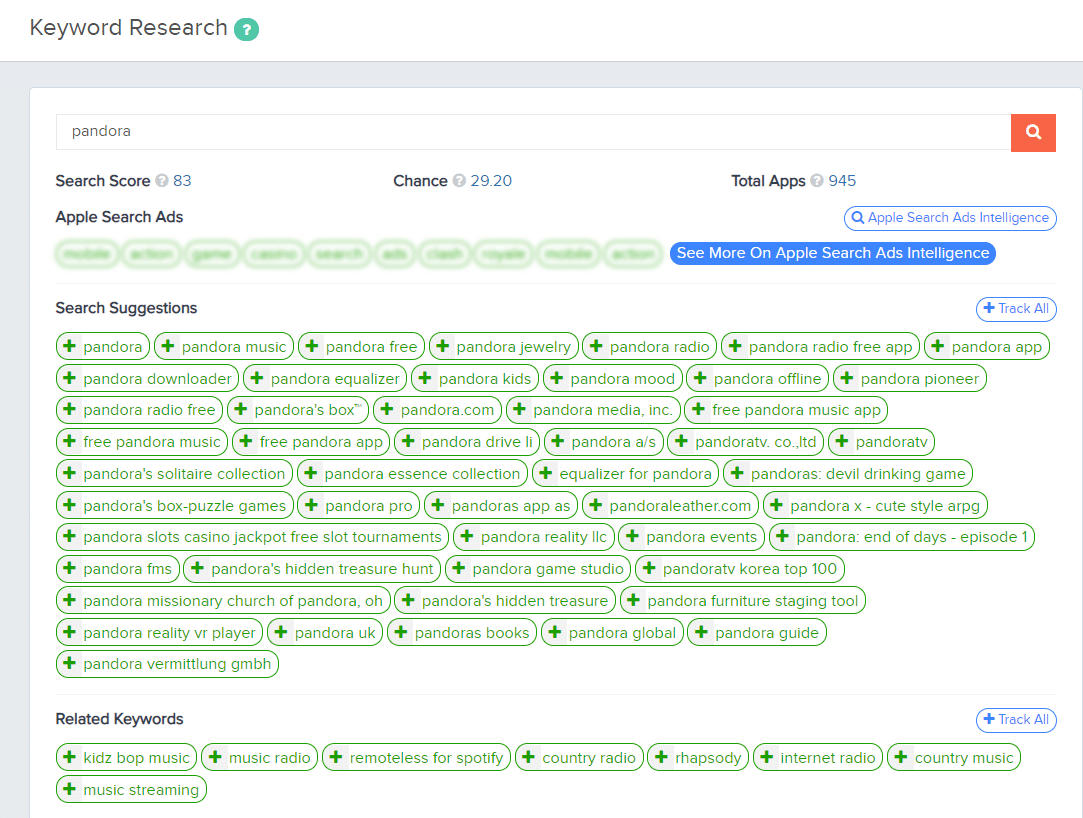This screenshot has height=818, width=1083.
Task: Select the 'country radio' related keyword
Action: [x=579, y=758]
